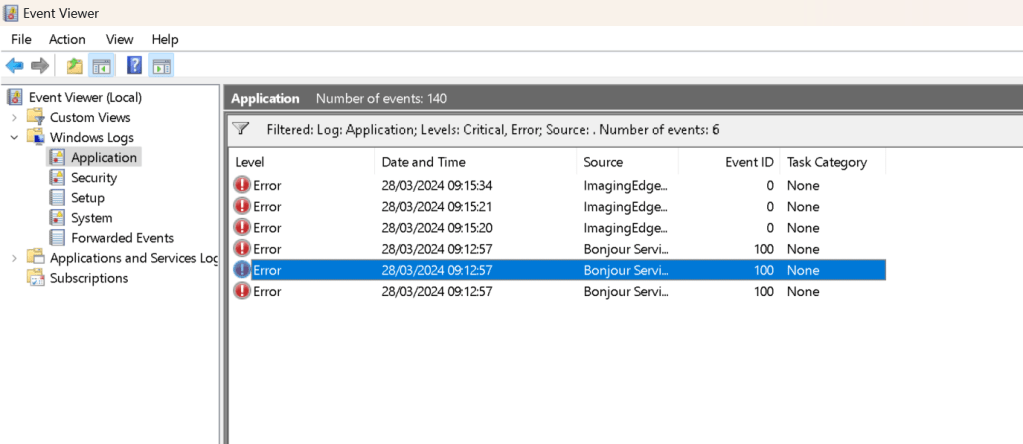This screenshot has height=444, width=1023.
Task: Open the blue Help question mark icon
Action: (134, 65)
